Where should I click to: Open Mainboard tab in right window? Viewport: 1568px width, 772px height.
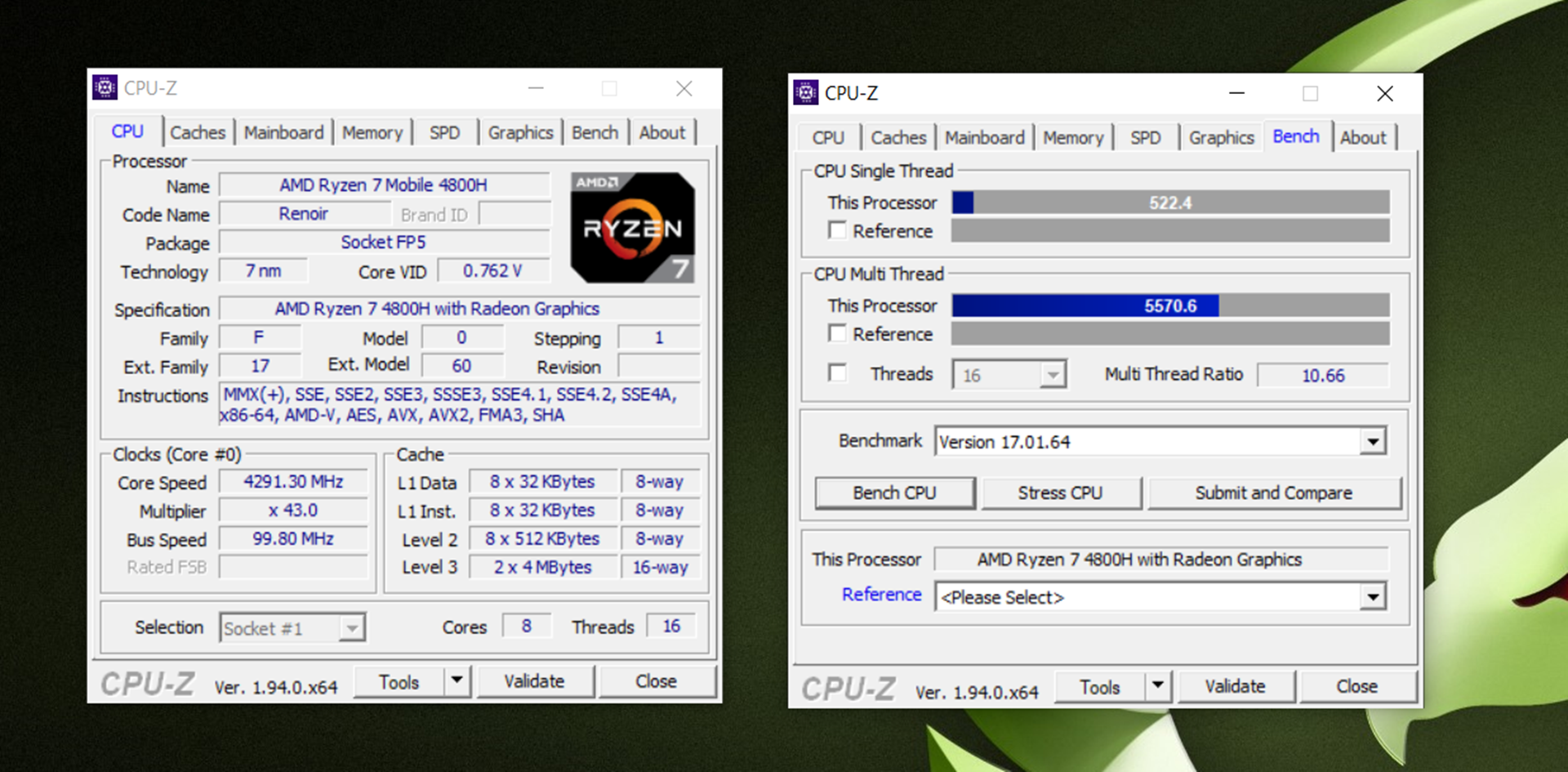pos(984,137)
